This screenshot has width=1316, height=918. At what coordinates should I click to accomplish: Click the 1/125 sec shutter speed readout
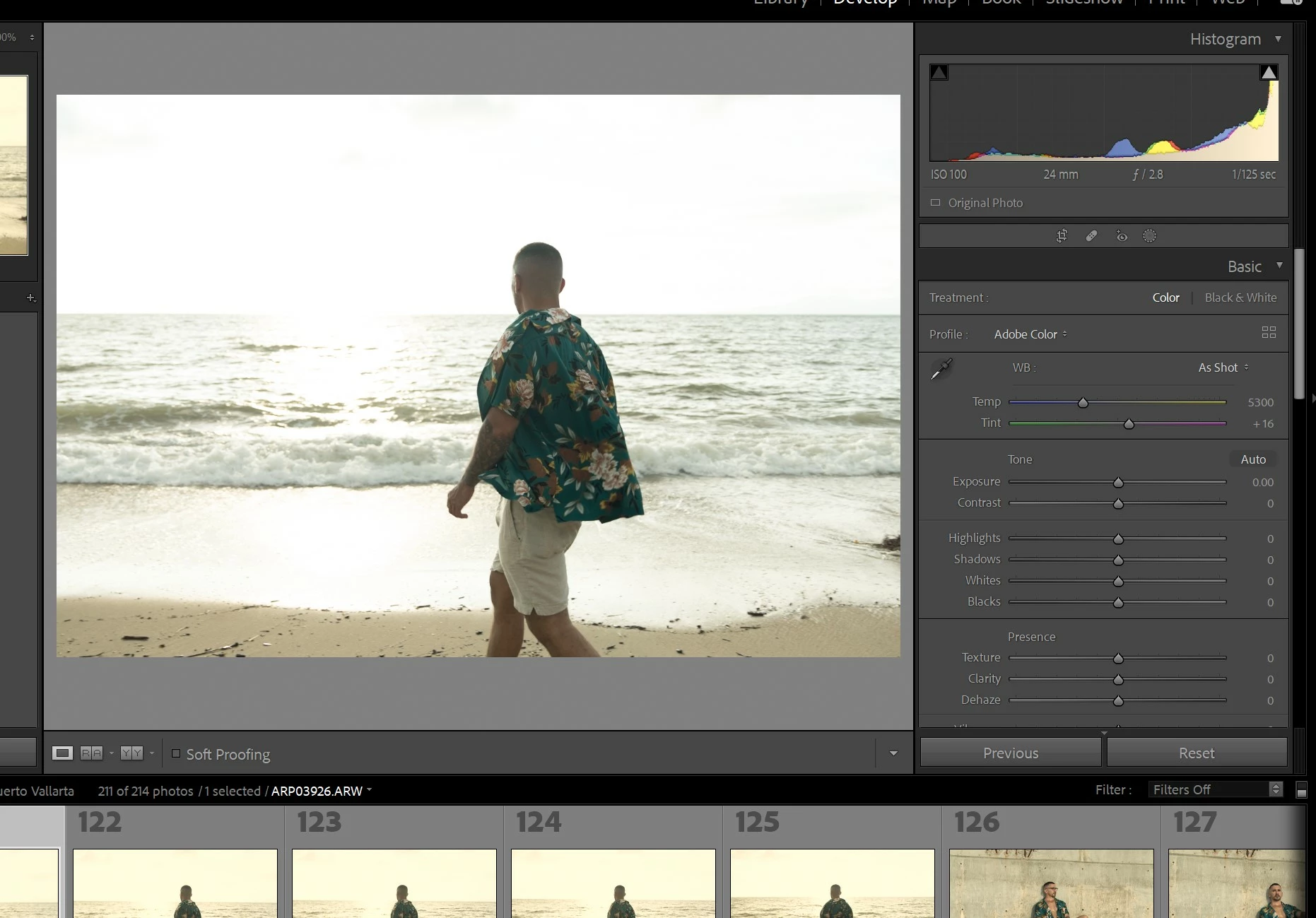coord(1254,175)
